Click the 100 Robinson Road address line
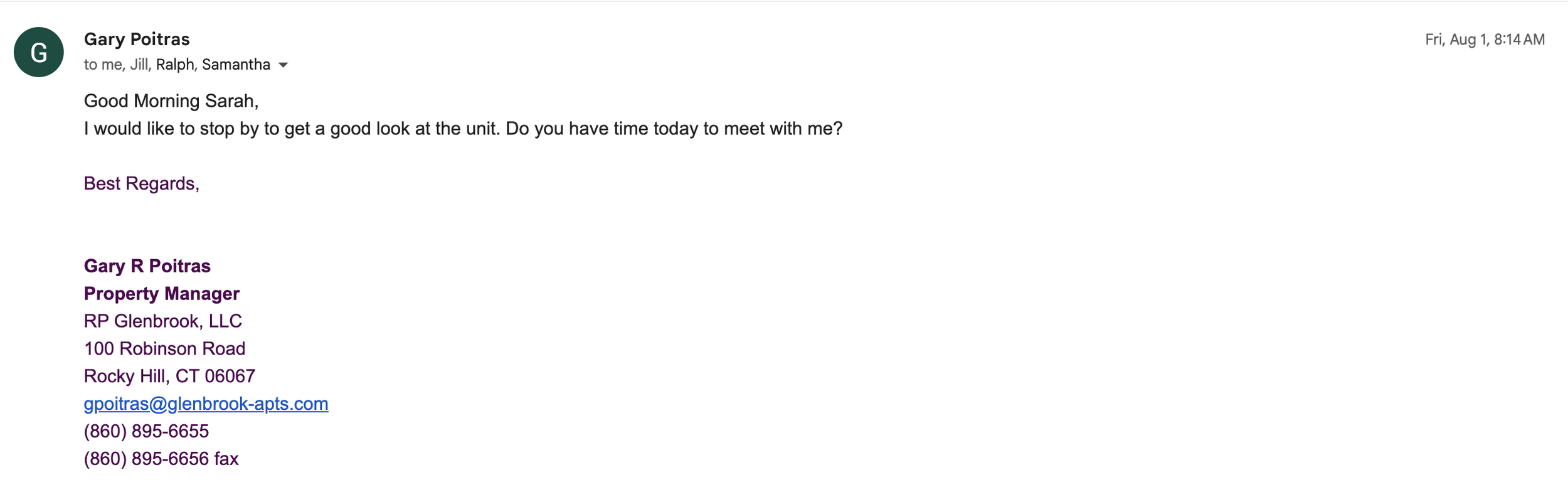 point(165,348)
